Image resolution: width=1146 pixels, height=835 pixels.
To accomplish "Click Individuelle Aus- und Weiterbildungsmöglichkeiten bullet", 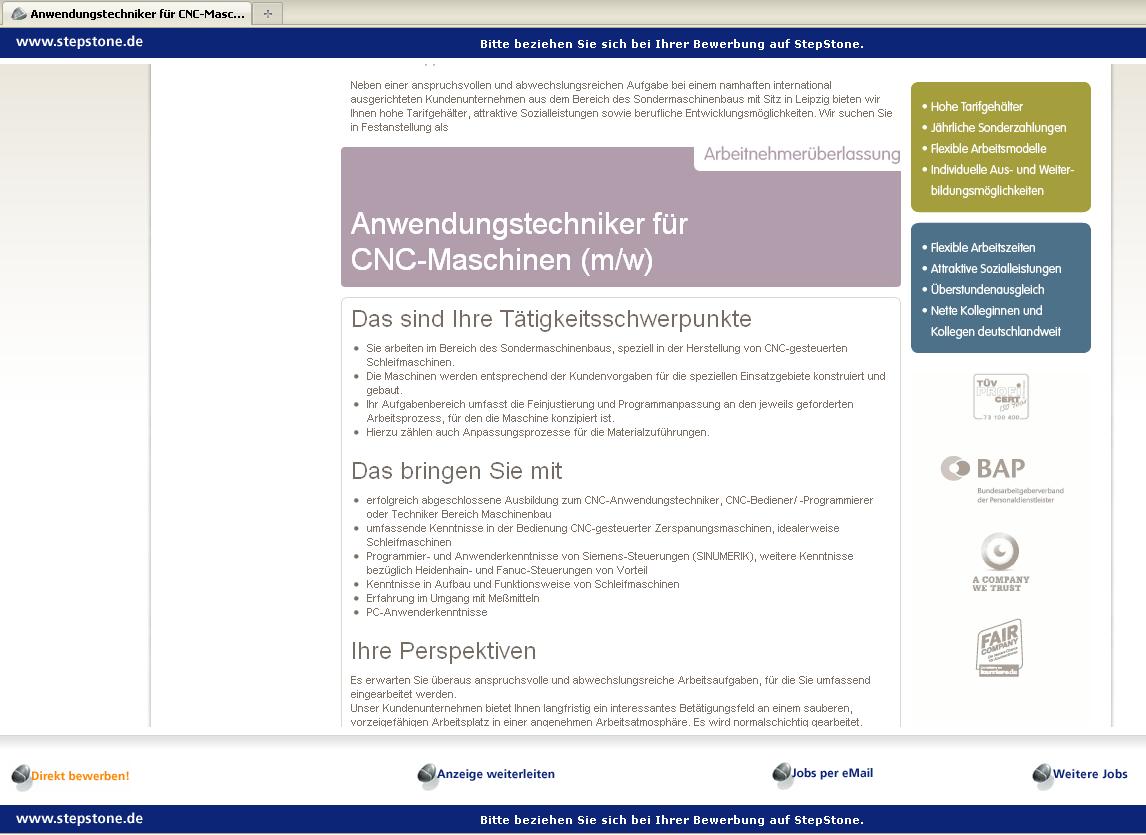I will point(1001,180).
